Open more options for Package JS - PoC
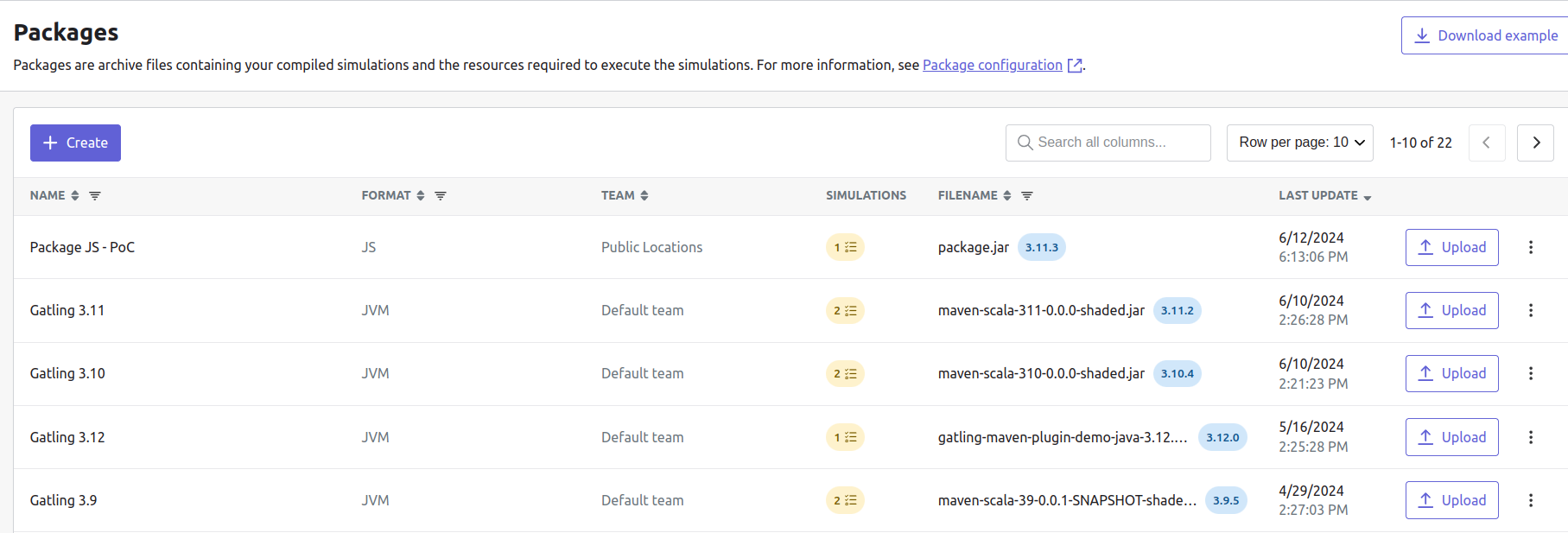This screenshot has width=1568, height=533. tap(1531, 247)
